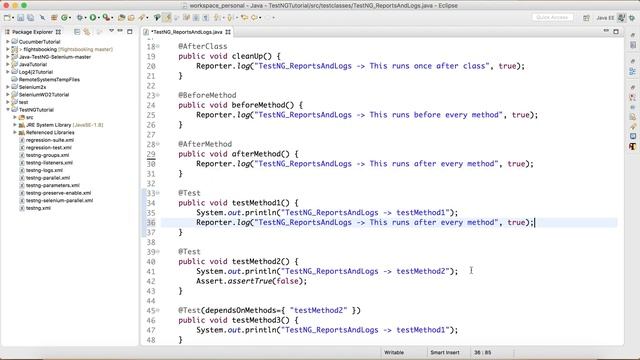This screenshot has height=360, width=640.
Task: Click line number 29 quick-fix marker
Action: [x=151, y=154]
